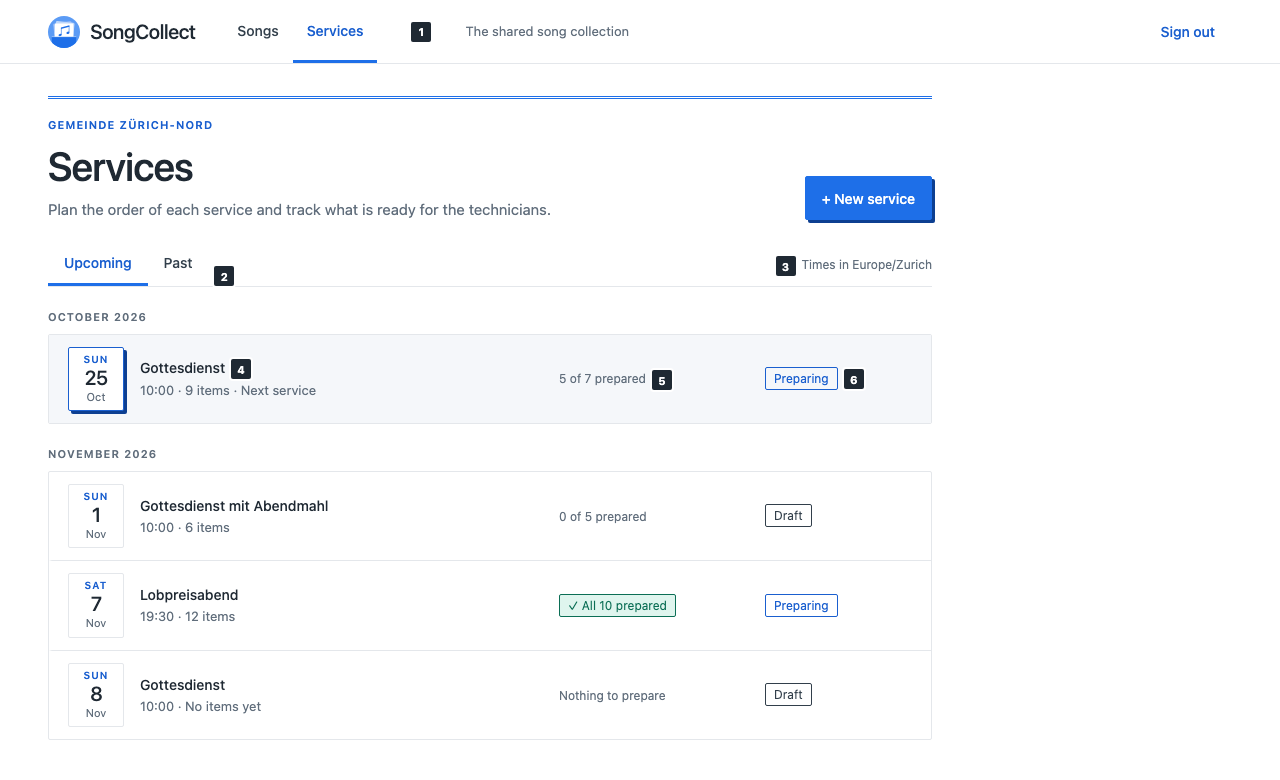Click the SongCollect music note logo
1280x780 pixels.
coord(64,32)
